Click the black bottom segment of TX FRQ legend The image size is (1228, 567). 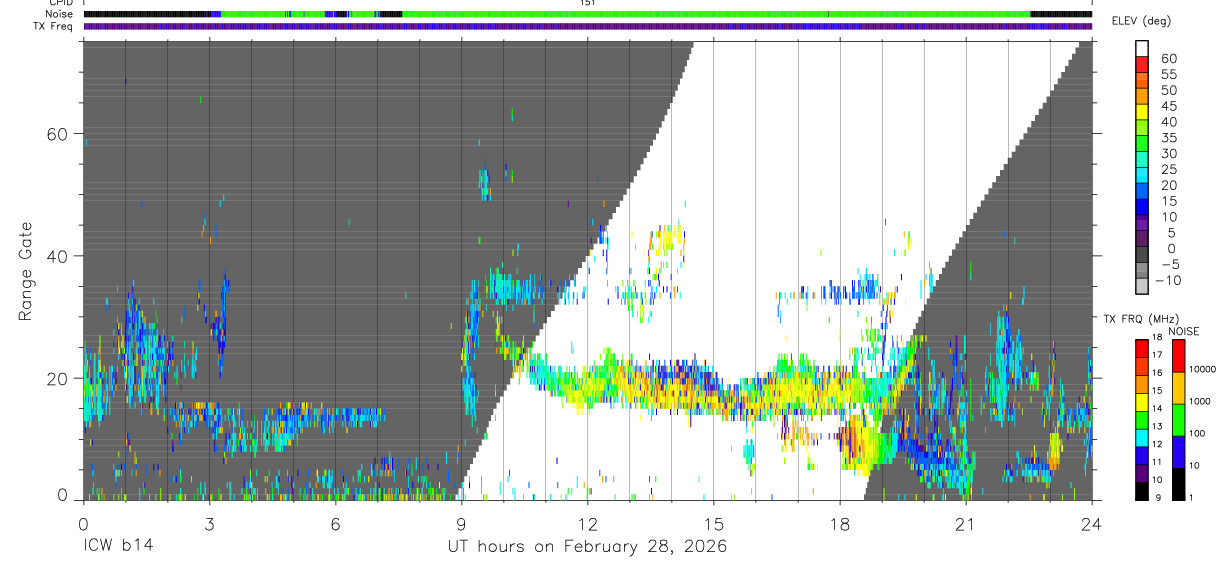point(1142,491)
